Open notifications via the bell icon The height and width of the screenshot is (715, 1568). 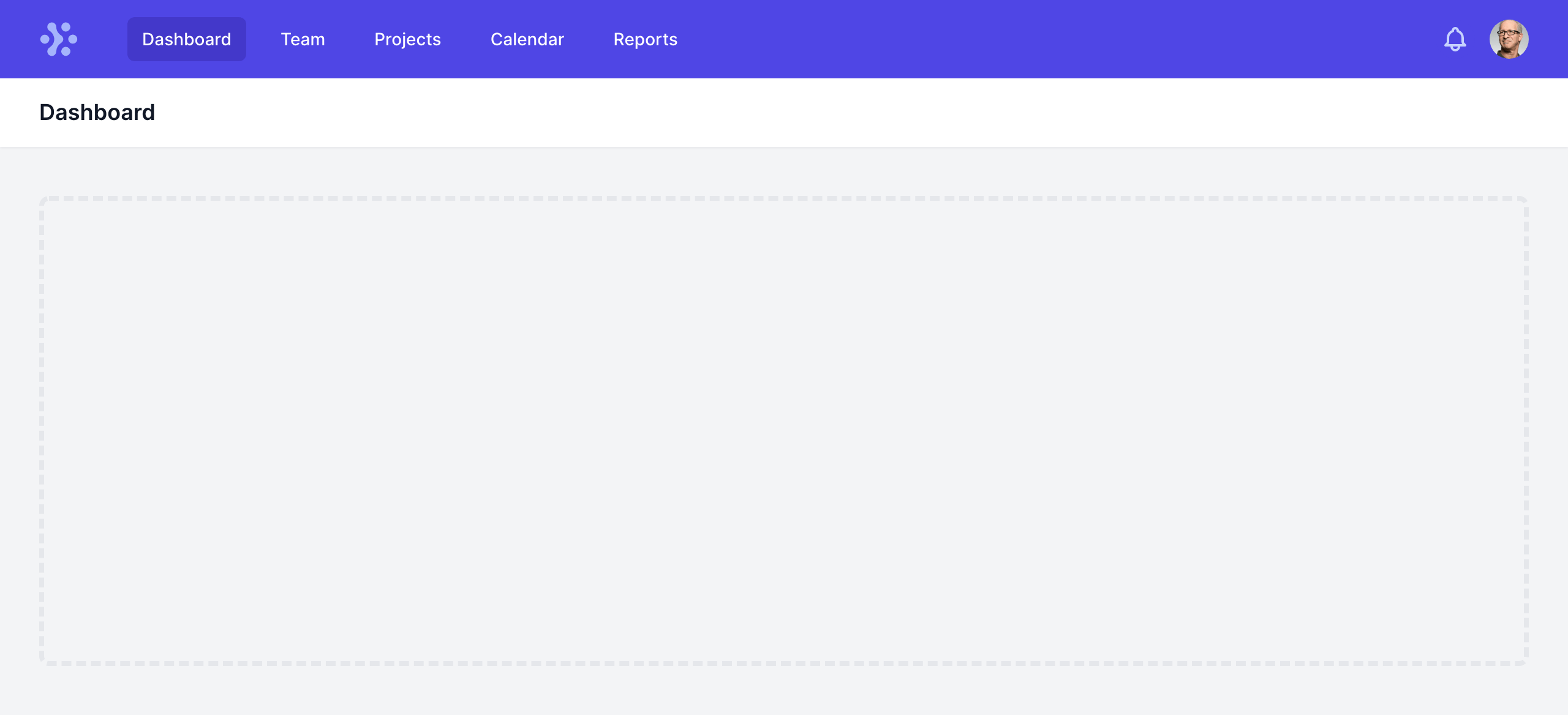pyautogui.click(x=1455, y=39)
